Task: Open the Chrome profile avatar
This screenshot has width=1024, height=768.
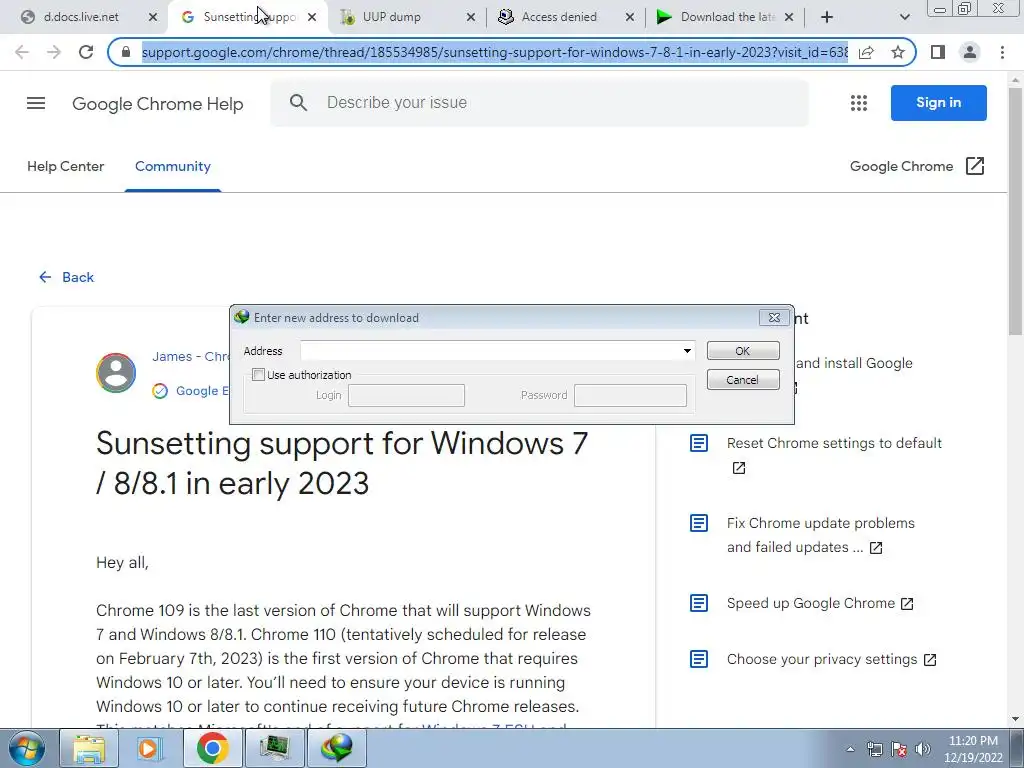Action: click(970, 52)
